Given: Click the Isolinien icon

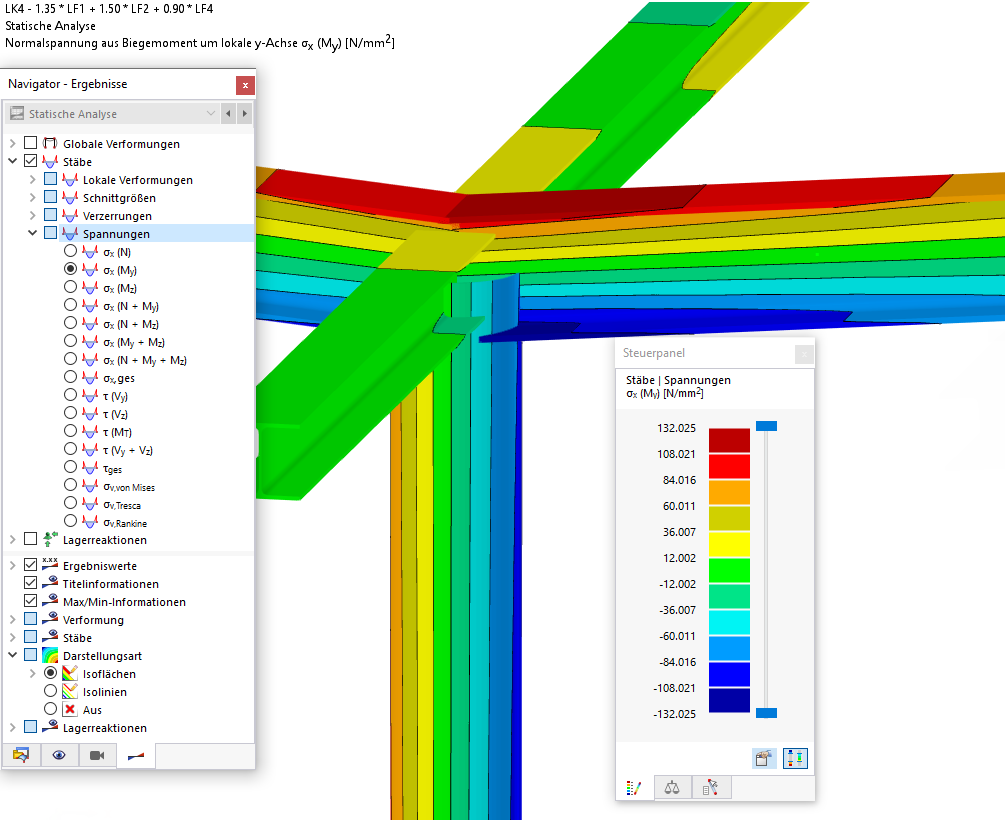Looking at the screenshot, I should coord(70,691).
